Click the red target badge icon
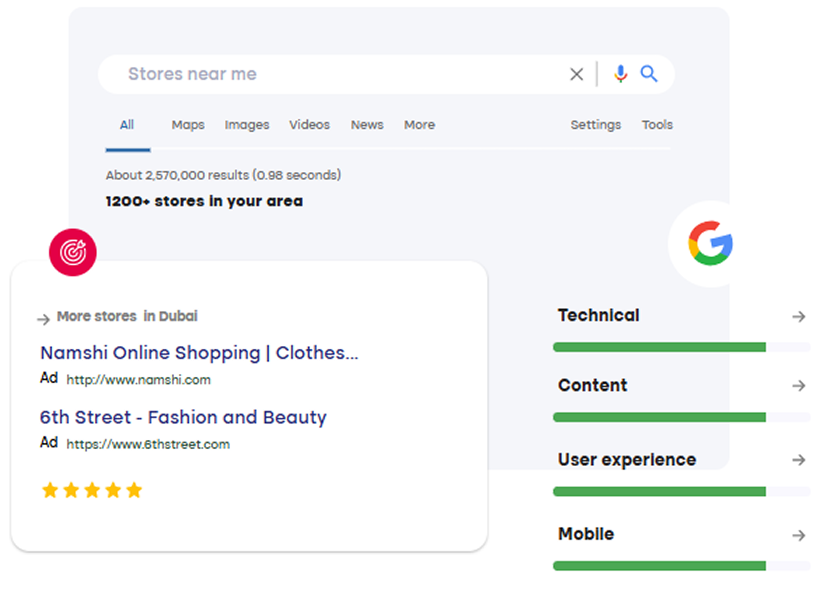The height and width of the screenshot is (596, 822). [73, 253]
